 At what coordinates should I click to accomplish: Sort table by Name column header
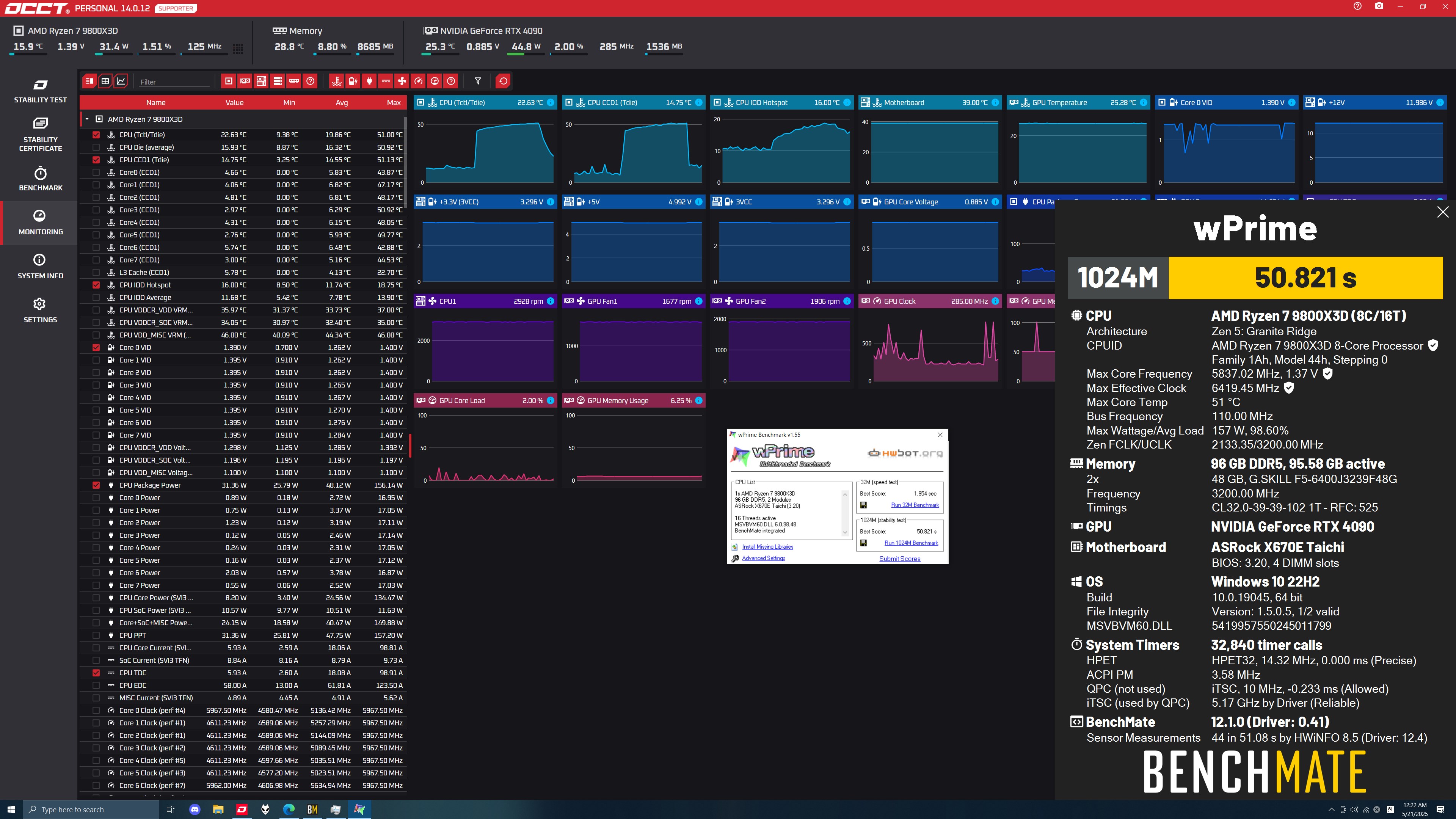155,103
